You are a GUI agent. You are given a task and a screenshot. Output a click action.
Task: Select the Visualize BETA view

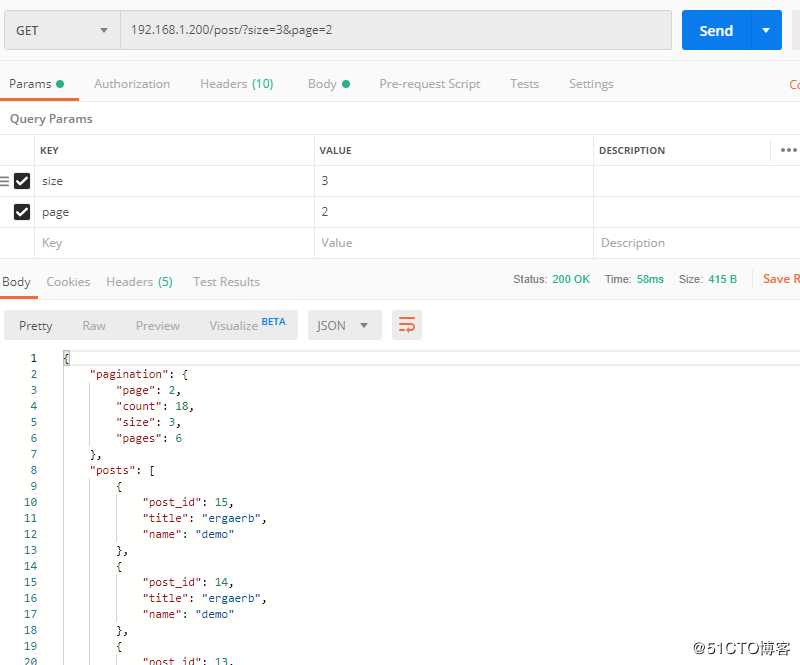247,325
